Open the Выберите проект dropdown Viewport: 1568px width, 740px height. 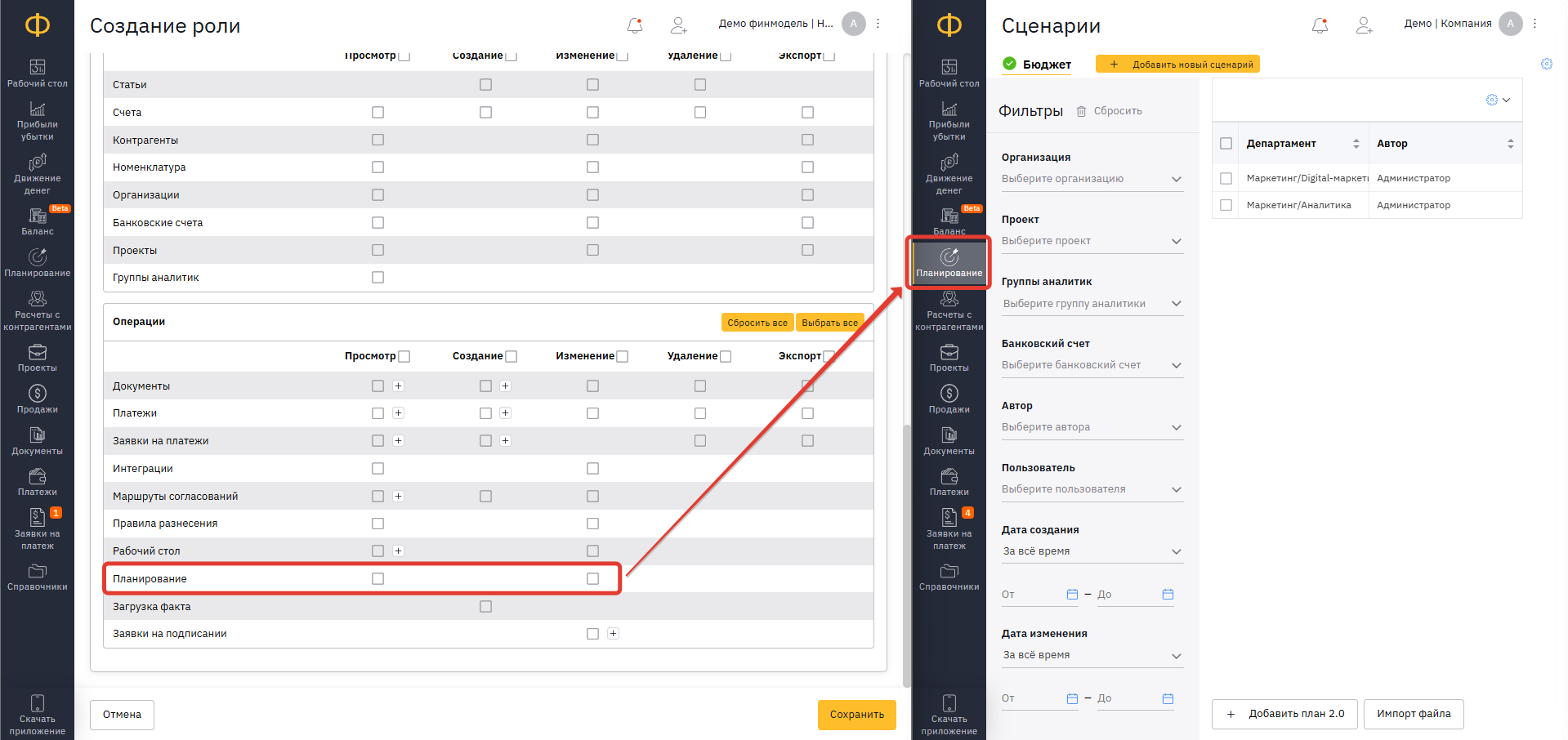click(1092, 241)
